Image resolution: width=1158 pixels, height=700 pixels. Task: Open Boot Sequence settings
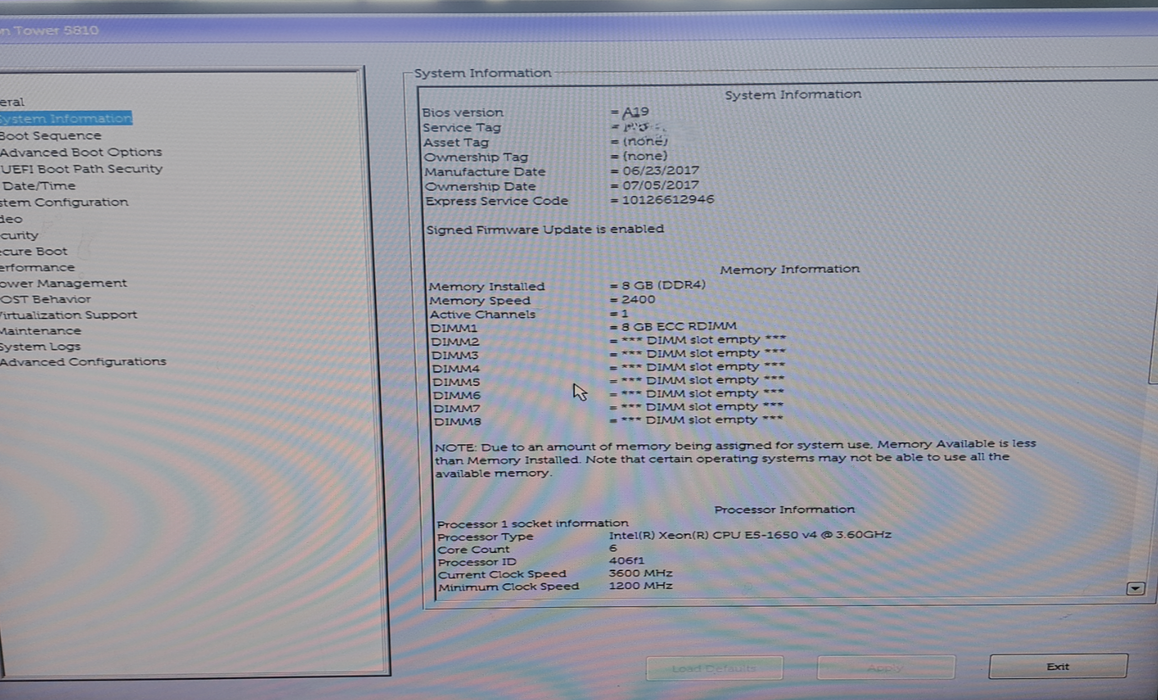tap(50, 136)
